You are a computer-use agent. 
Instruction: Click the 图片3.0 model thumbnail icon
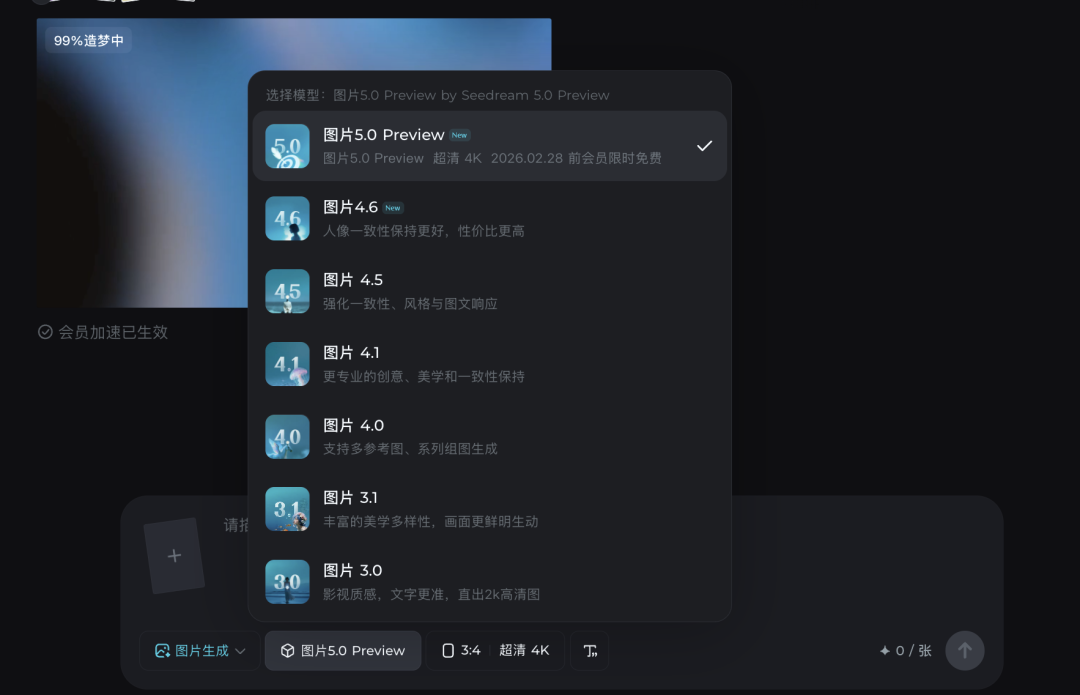[287, 582]
